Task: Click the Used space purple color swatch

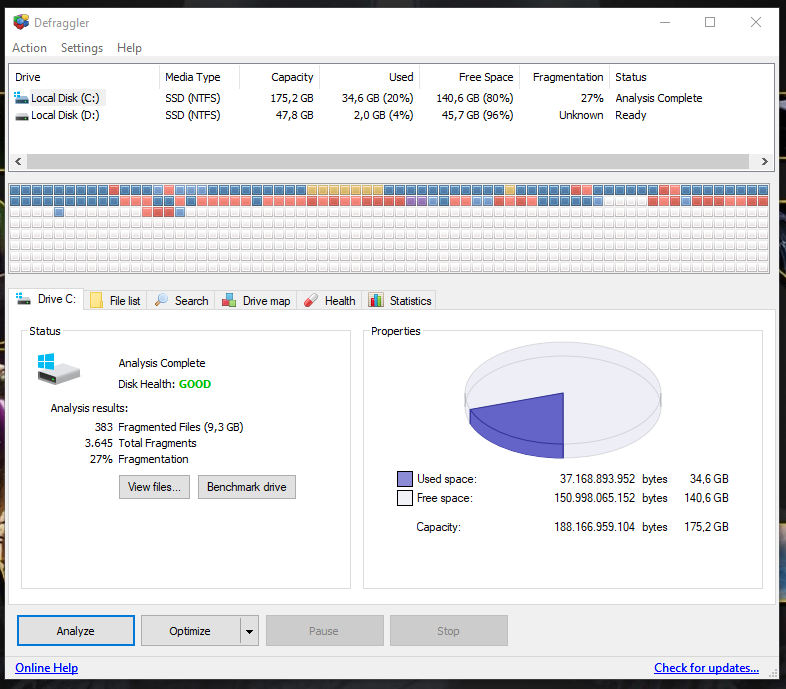Action: 405,479
